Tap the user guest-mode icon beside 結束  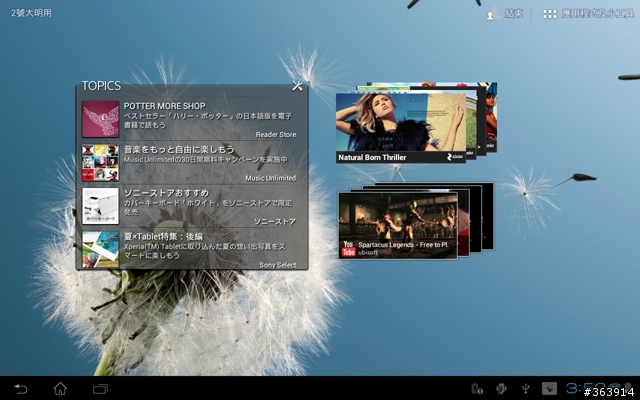493,13
